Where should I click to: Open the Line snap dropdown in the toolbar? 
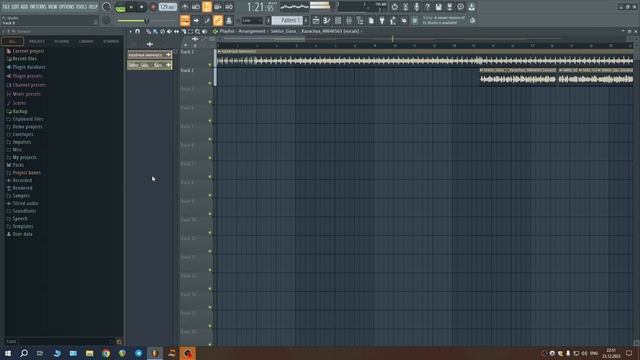tap(252, 20)
